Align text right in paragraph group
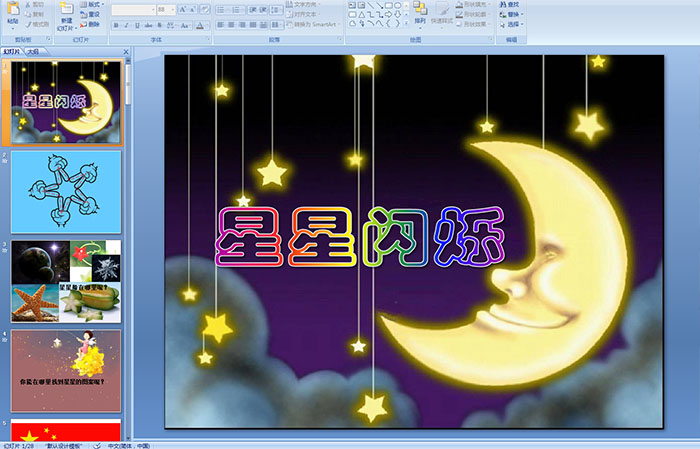The image size is (700, 449). tap(242, 25)
